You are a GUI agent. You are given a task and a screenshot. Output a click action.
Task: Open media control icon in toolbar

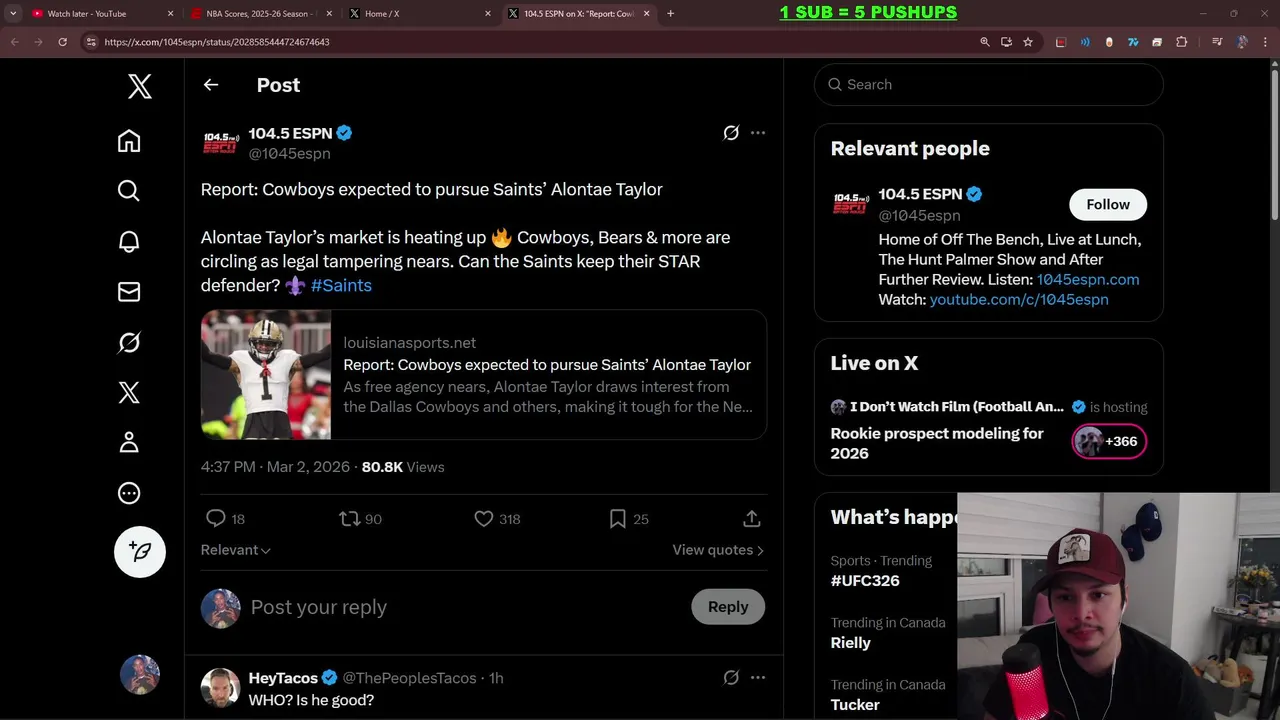[x=1217, y=42]
